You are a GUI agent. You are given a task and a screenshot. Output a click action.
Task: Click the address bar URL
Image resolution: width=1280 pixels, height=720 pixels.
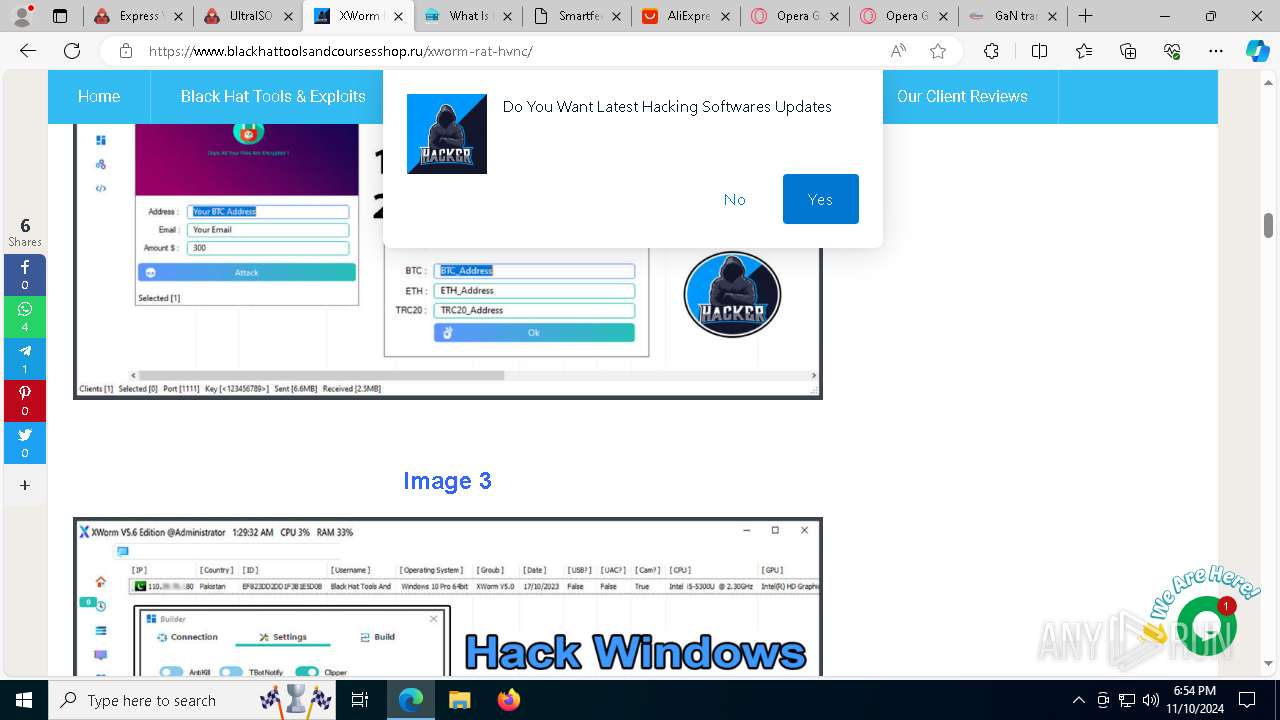[340, 51]
